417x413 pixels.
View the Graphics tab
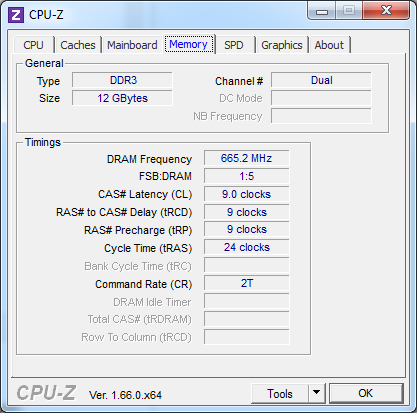point(282,45)
